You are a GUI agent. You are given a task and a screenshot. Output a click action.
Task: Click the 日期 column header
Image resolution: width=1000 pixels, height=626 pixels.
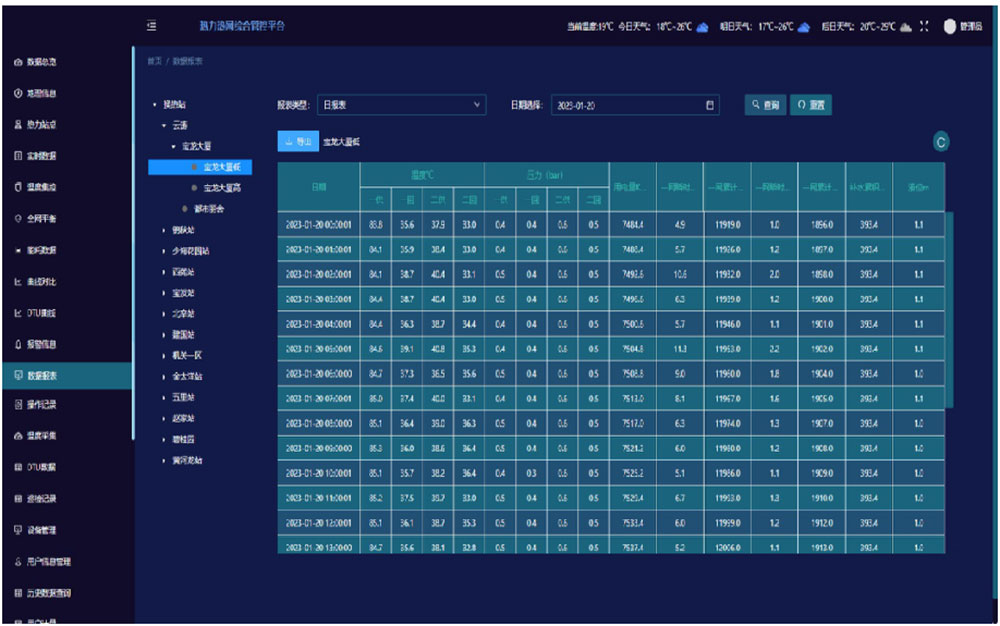pos(319,187)
